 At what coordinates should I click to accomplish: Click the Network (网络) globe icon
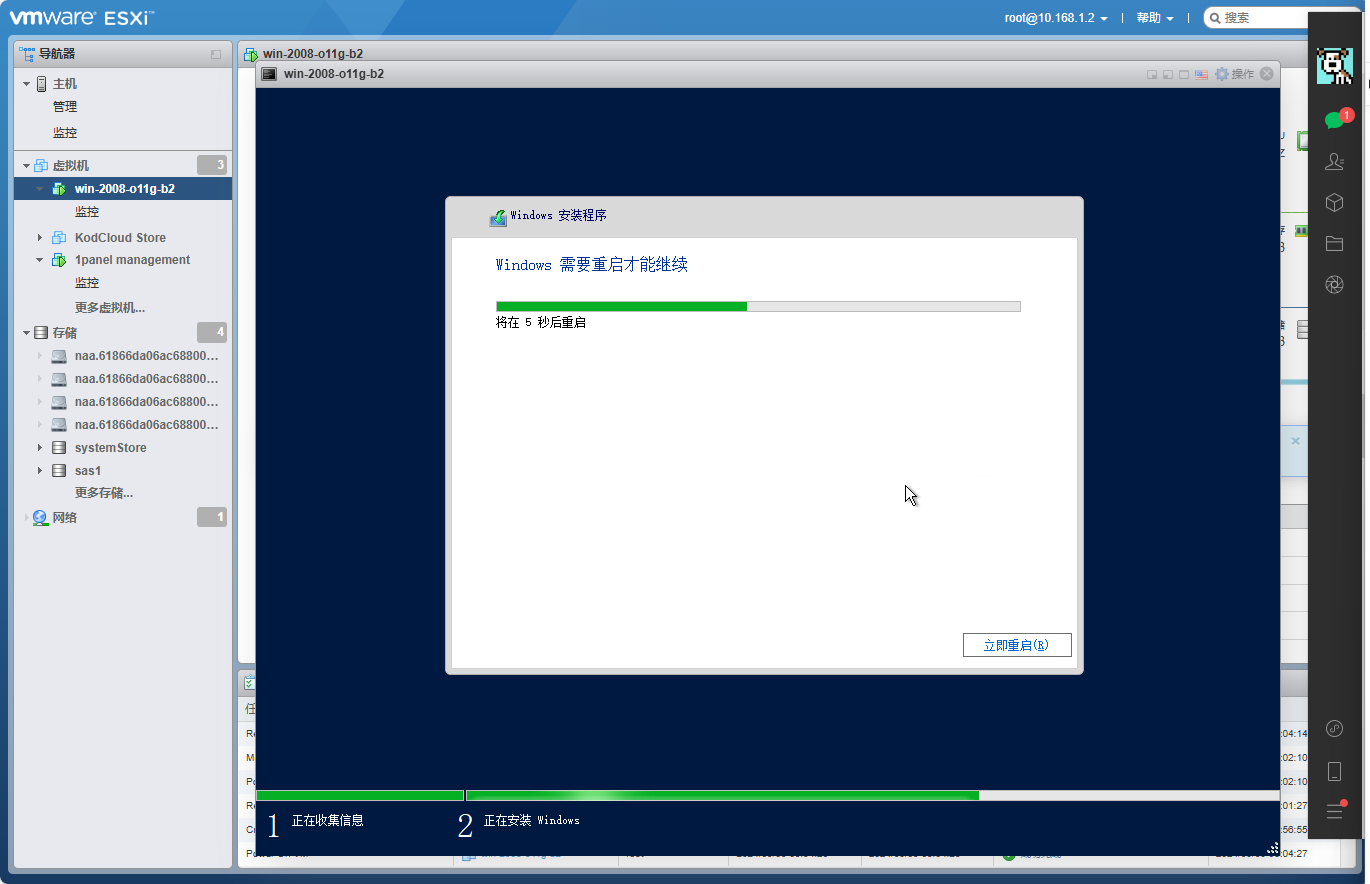pos(41,518)
